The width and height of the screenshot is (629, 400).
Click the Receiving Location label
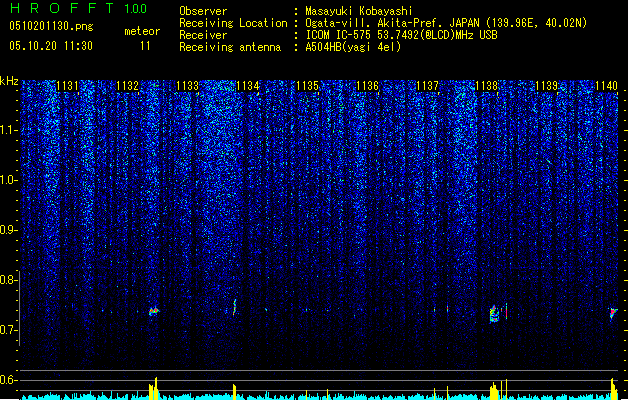click(233, 23)
